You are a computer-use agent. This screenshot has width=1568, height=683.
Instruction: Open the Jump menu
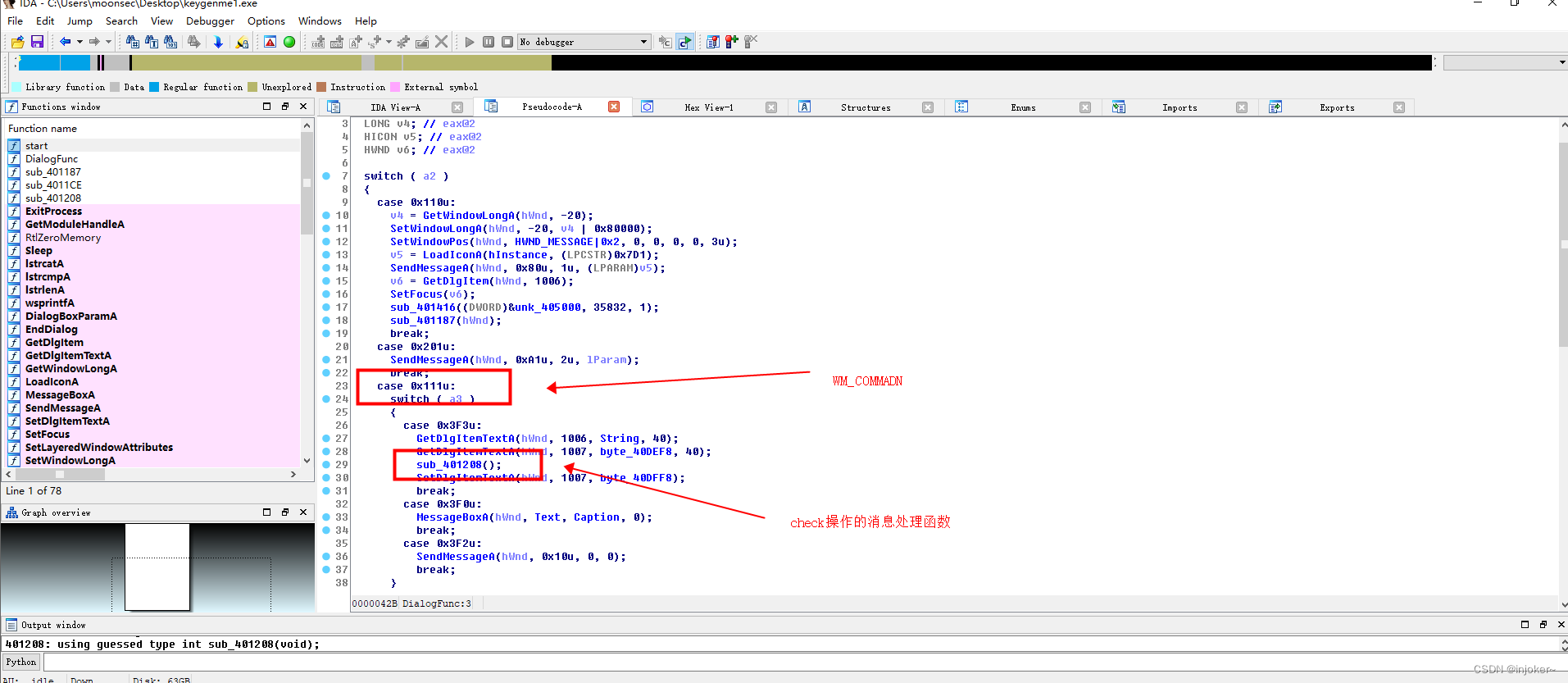(x=80, y=20)
